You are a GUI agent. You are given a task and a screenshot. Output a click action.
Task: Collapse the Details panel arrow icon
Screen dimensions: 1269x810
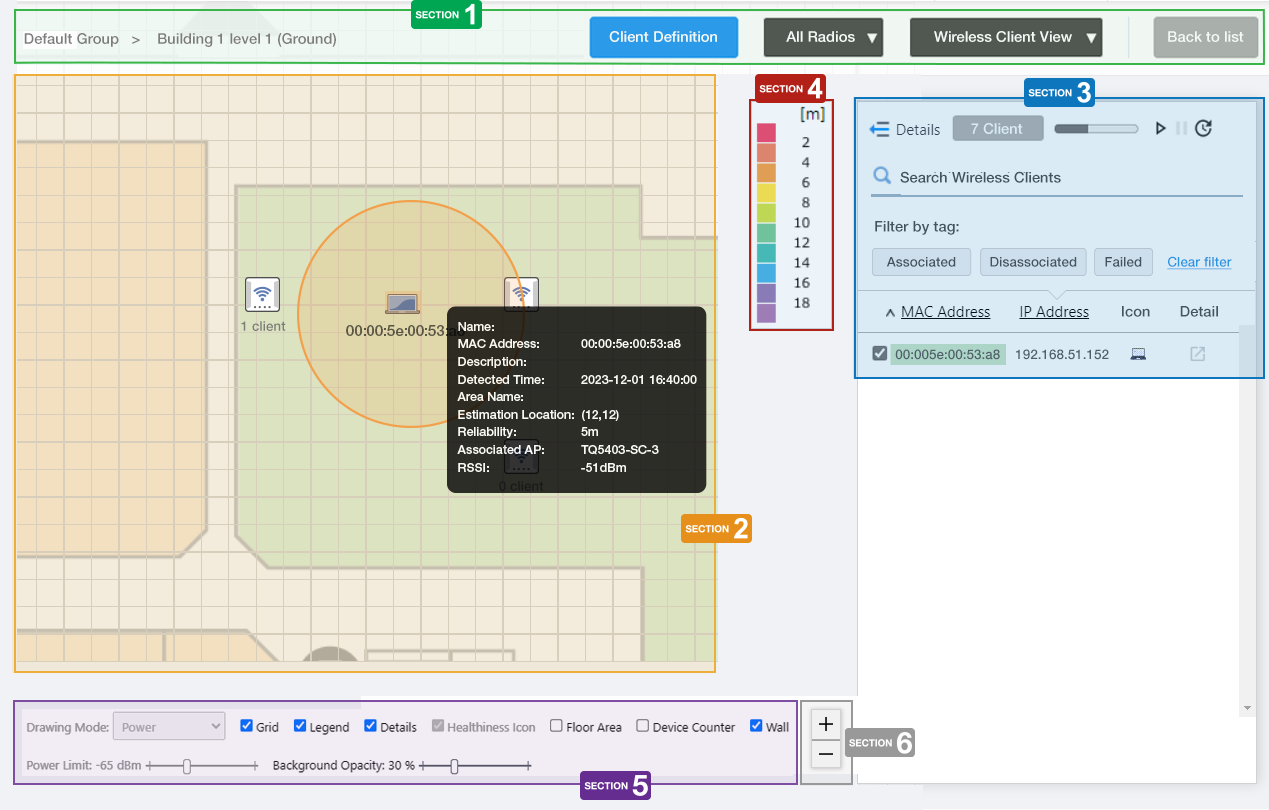(879, 129)
